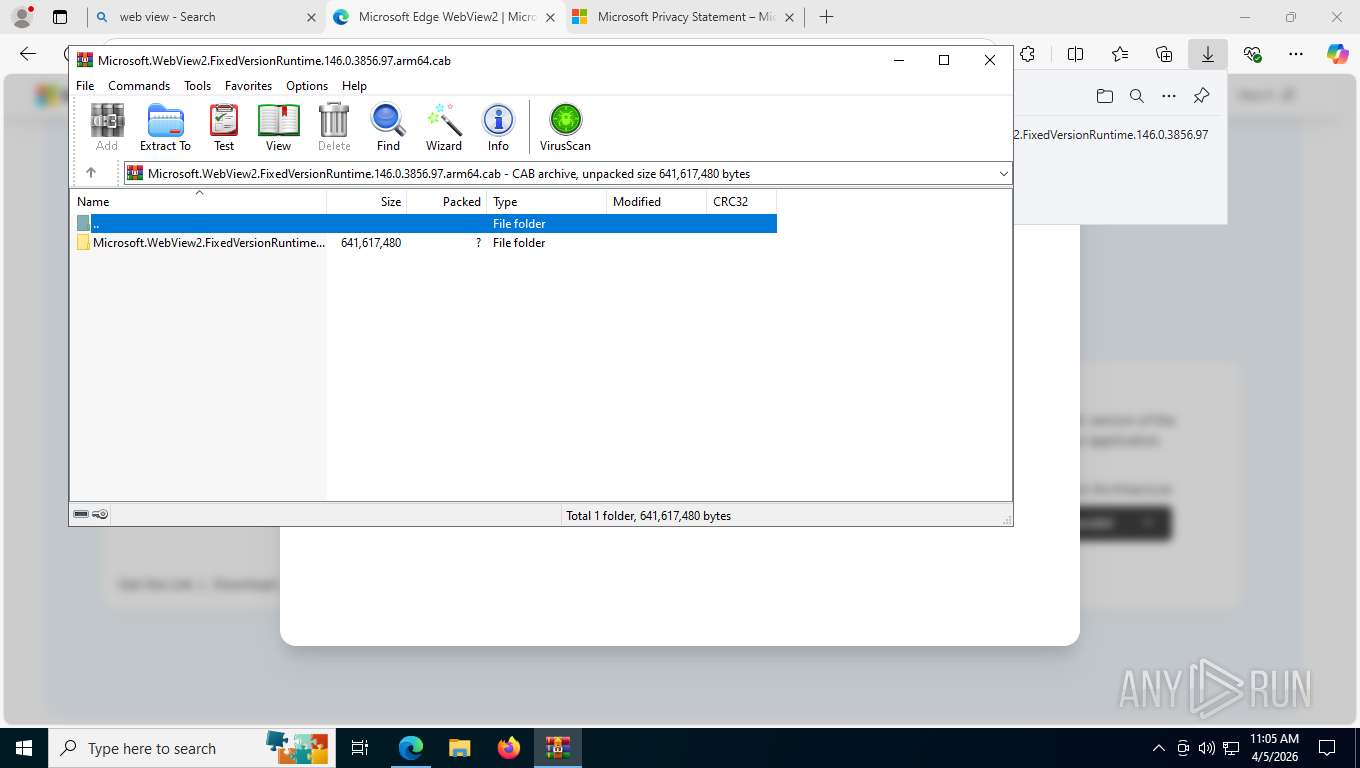The image size is (1360, 768).
Task: Click the Delete toolbar icon
Action: (x=334, y=127)
